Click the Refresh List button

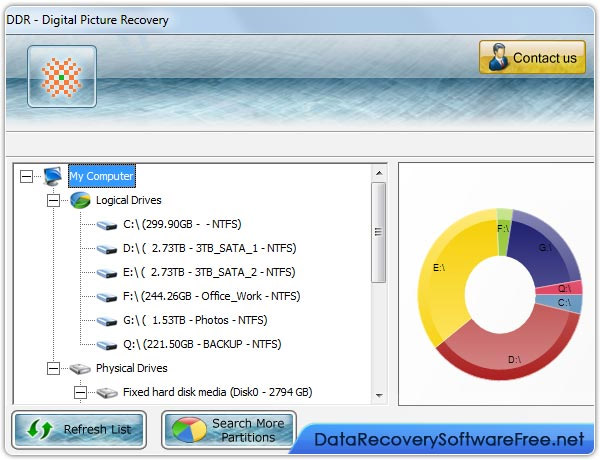tap(79, 429)
